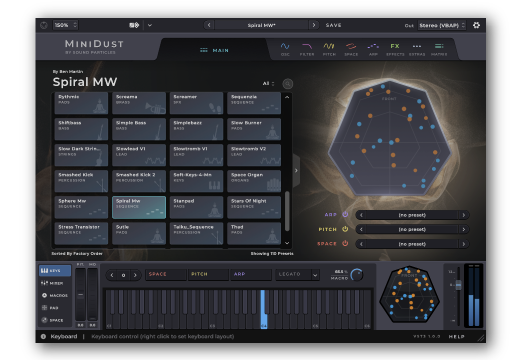Toggle the PITCH power button
This screenshot has height=362, width=522.
pyautogui.click(x=345, y=229)
